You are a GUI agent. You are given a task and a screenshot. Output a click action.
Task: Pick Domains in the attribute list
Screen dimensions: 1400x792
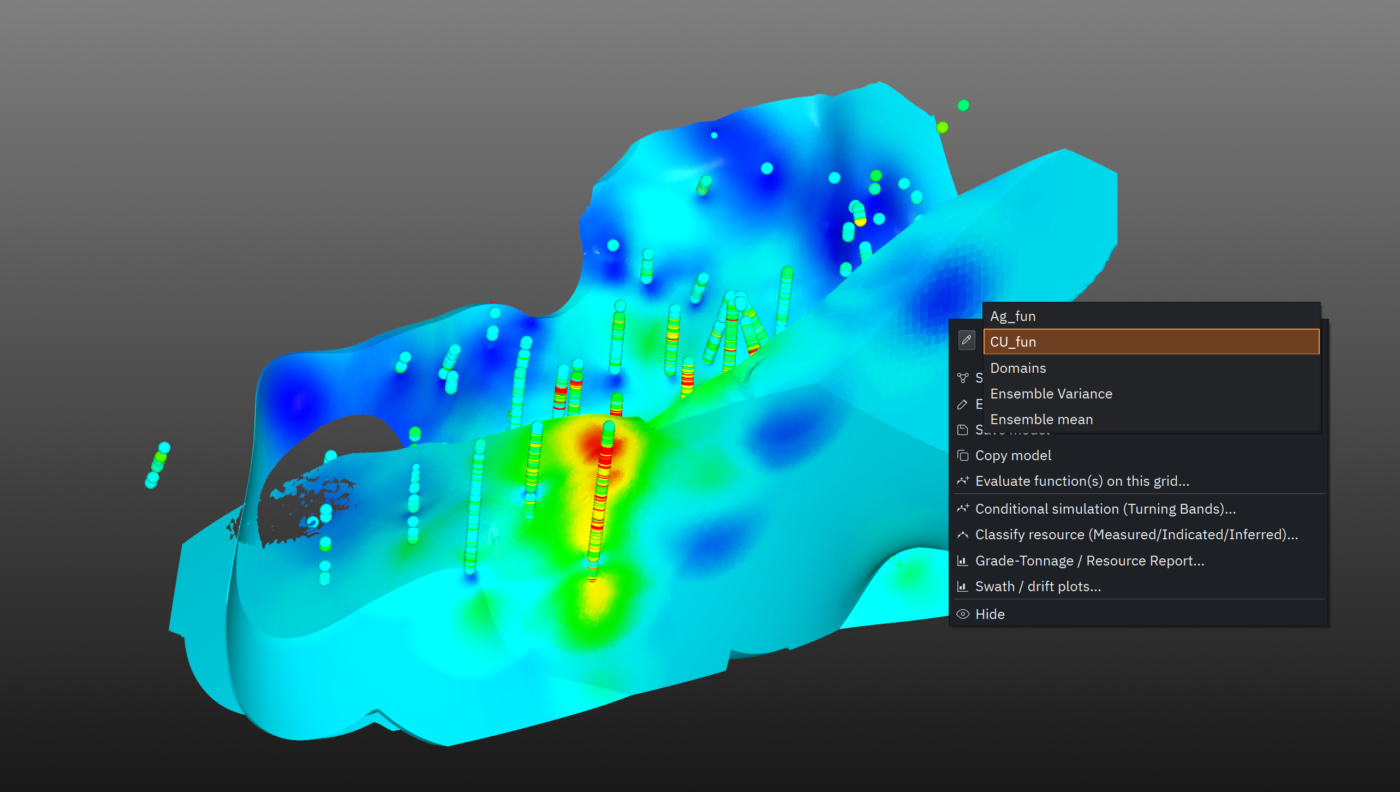click(1151, 368)
